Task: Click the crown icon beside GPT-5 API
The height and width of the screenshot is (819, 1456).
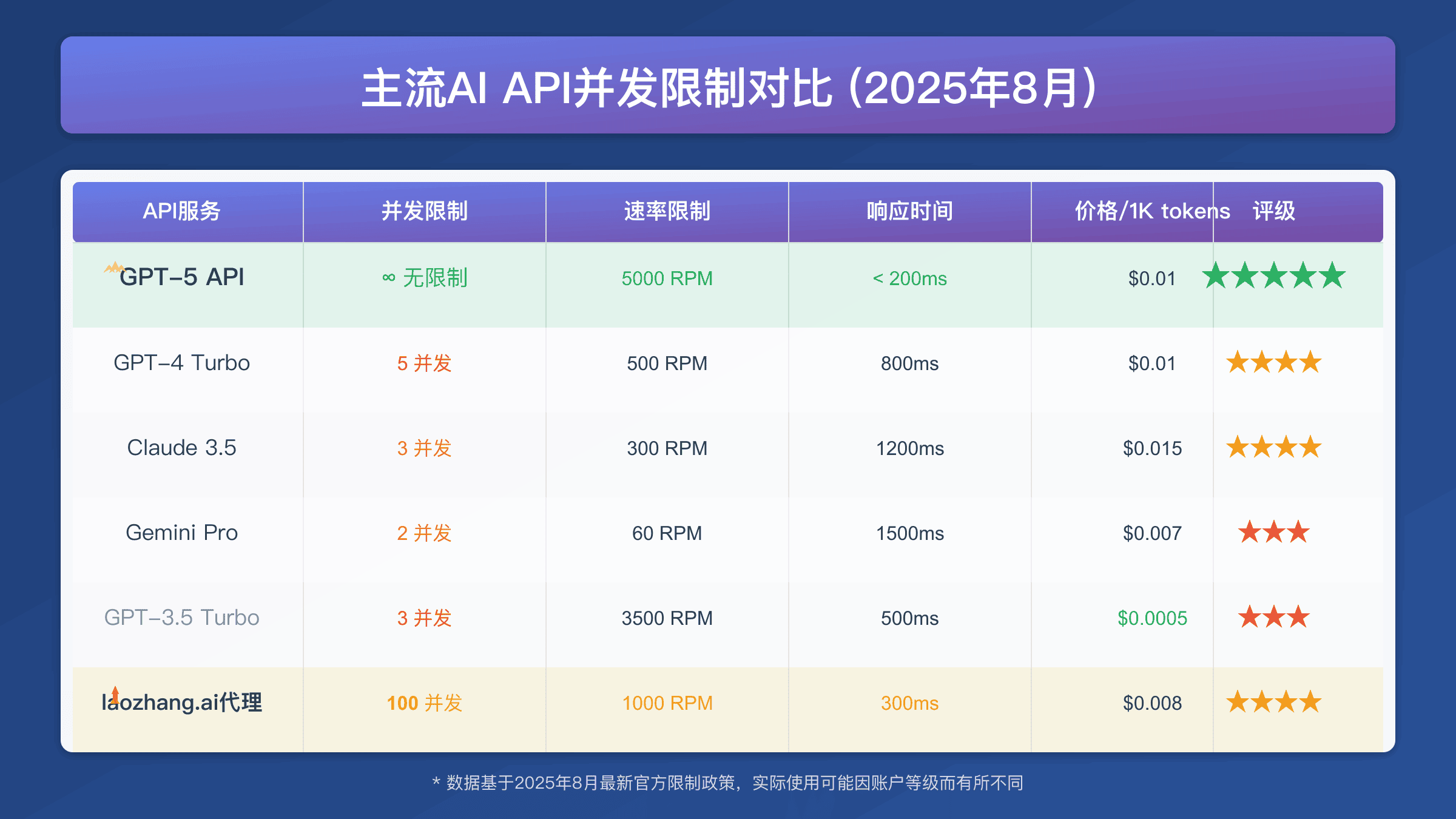Action: point(114,267)
